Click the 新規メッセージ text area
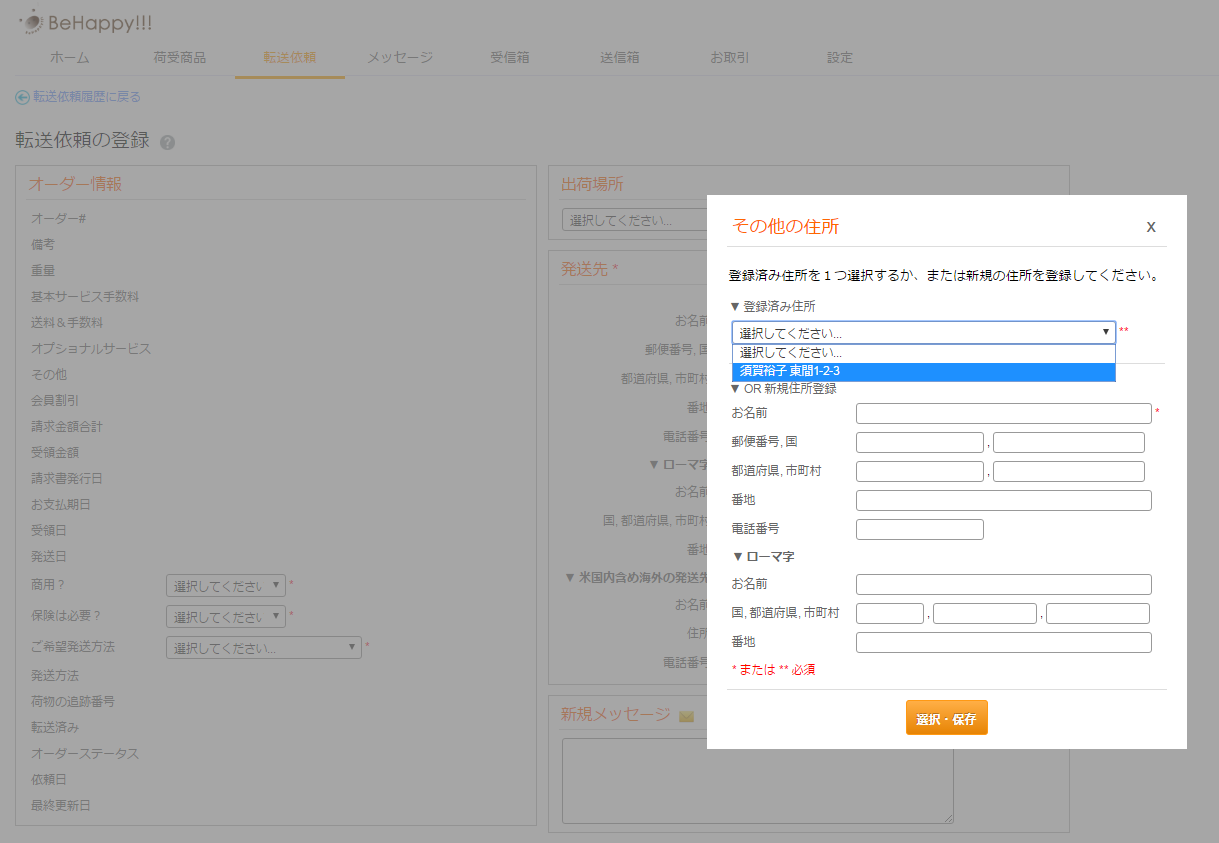Viewport: 1219px width, 843px height. pyautogui.click(x=756, y=780)
